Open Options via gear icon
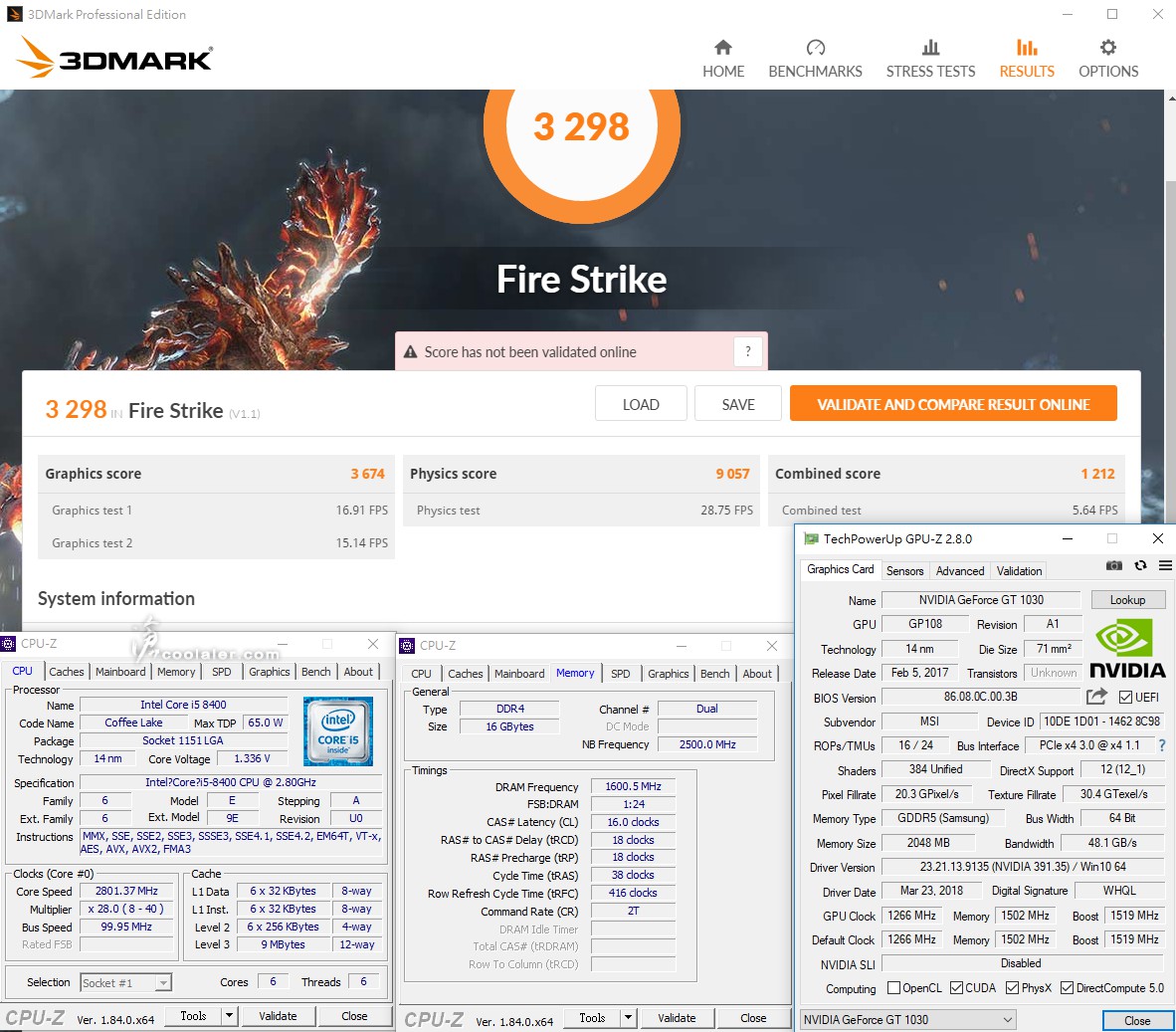 click(x=1107, y=48)
